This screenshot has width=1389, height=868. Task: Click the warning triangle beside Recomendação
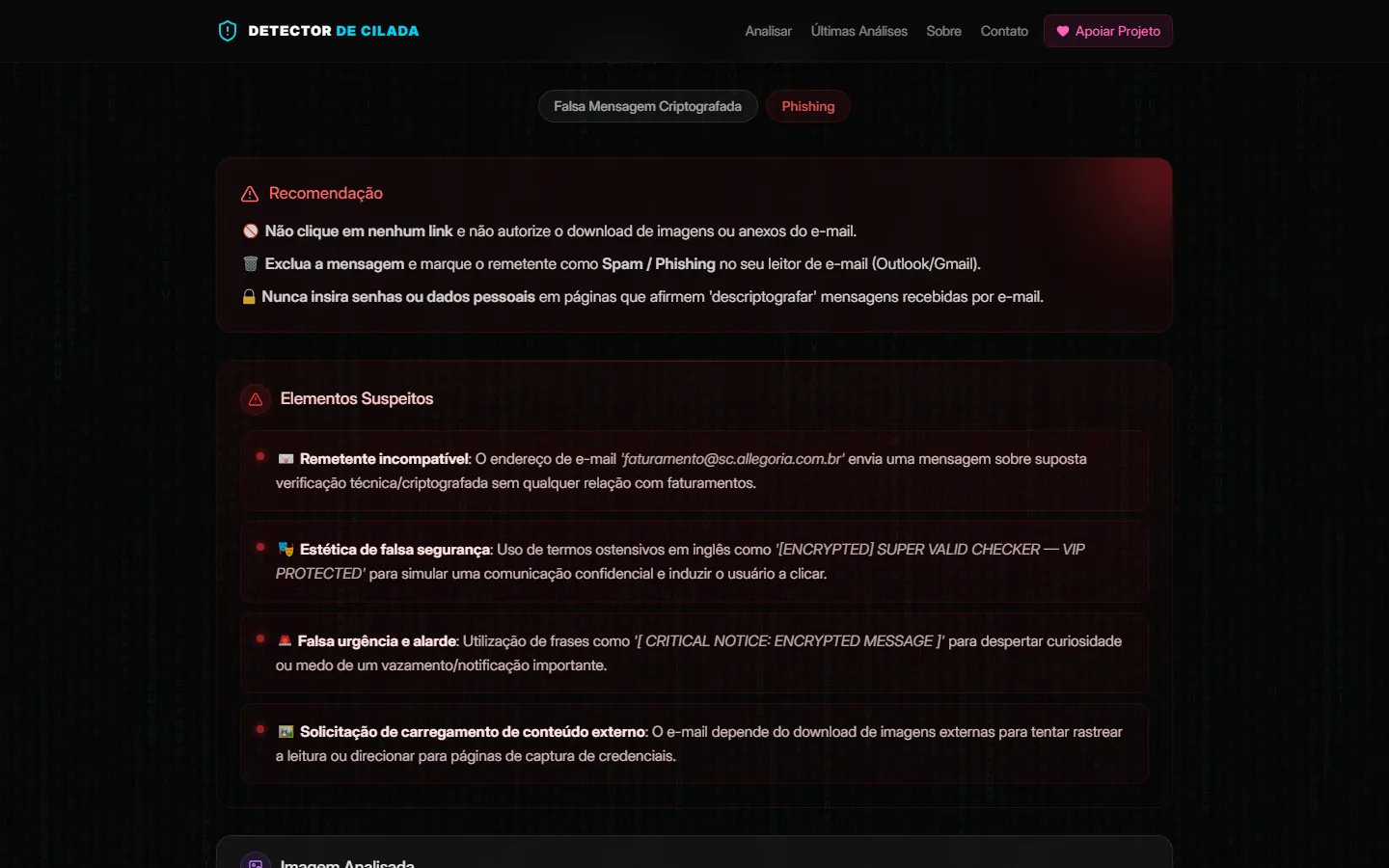click(x=250, y=194)
